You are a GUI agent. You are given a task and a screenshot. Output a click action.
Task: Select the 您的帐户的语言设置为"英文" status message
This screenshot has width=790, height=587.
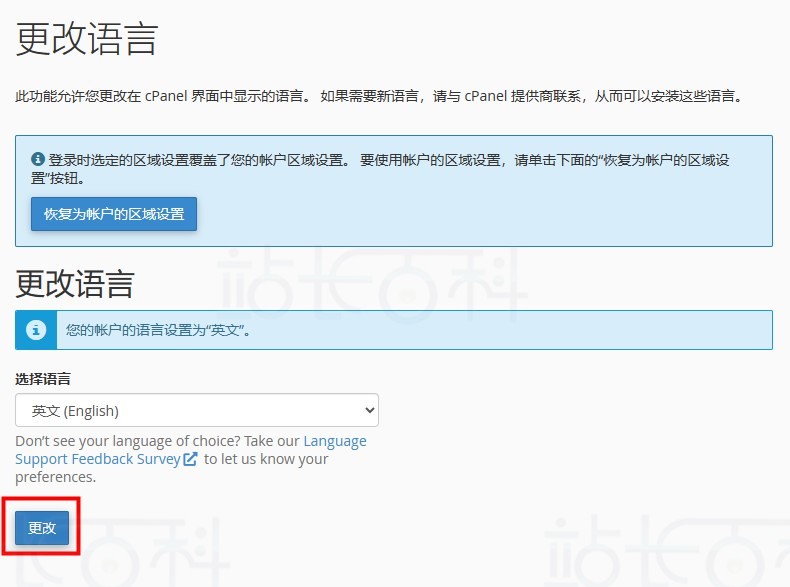click(x=158, y=330)
